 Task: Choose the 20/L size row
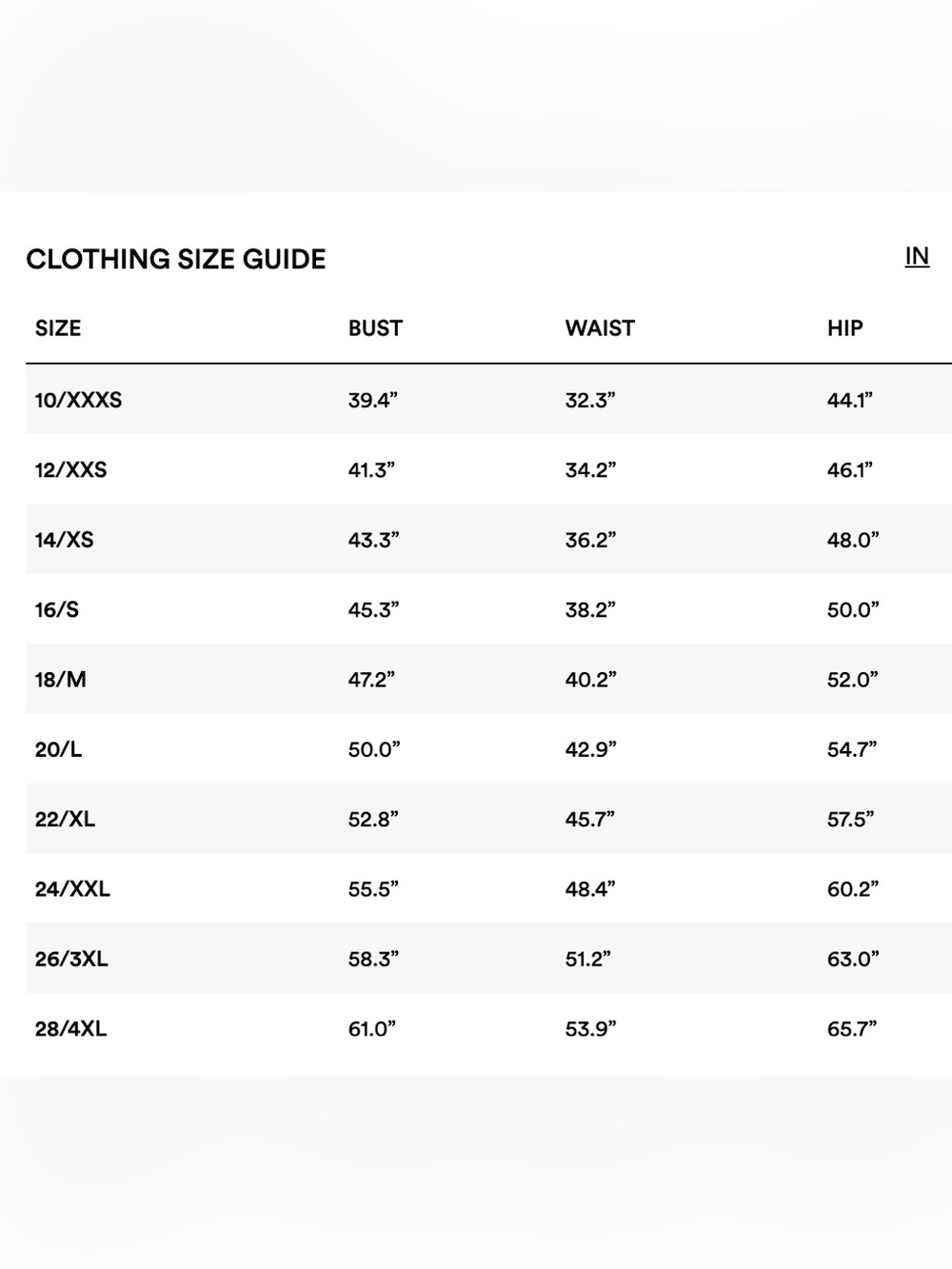coord(488,748)
